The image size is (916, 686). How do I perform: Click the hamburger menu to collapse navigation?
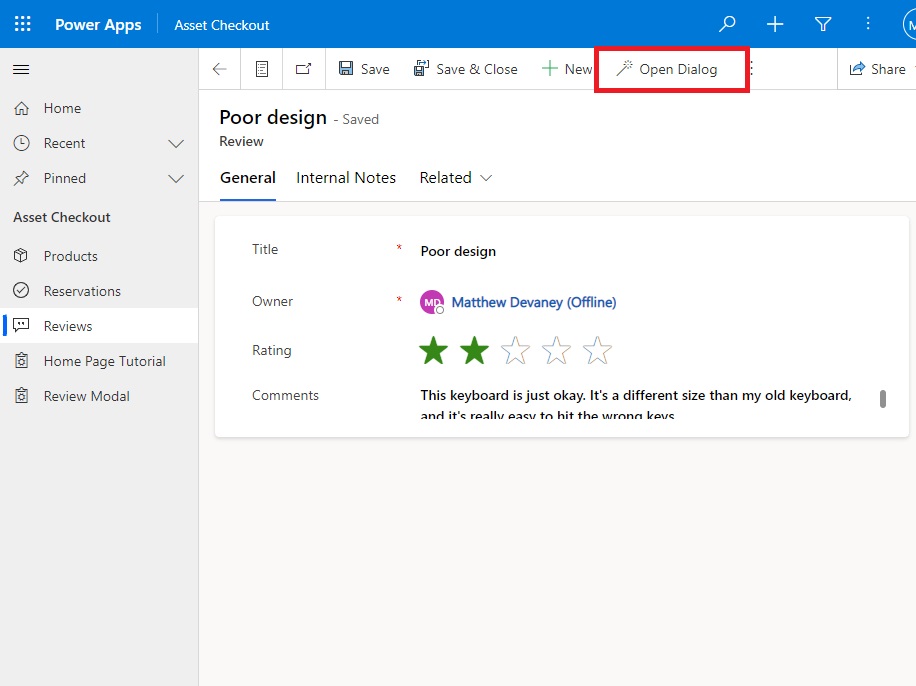coord(21,69)
